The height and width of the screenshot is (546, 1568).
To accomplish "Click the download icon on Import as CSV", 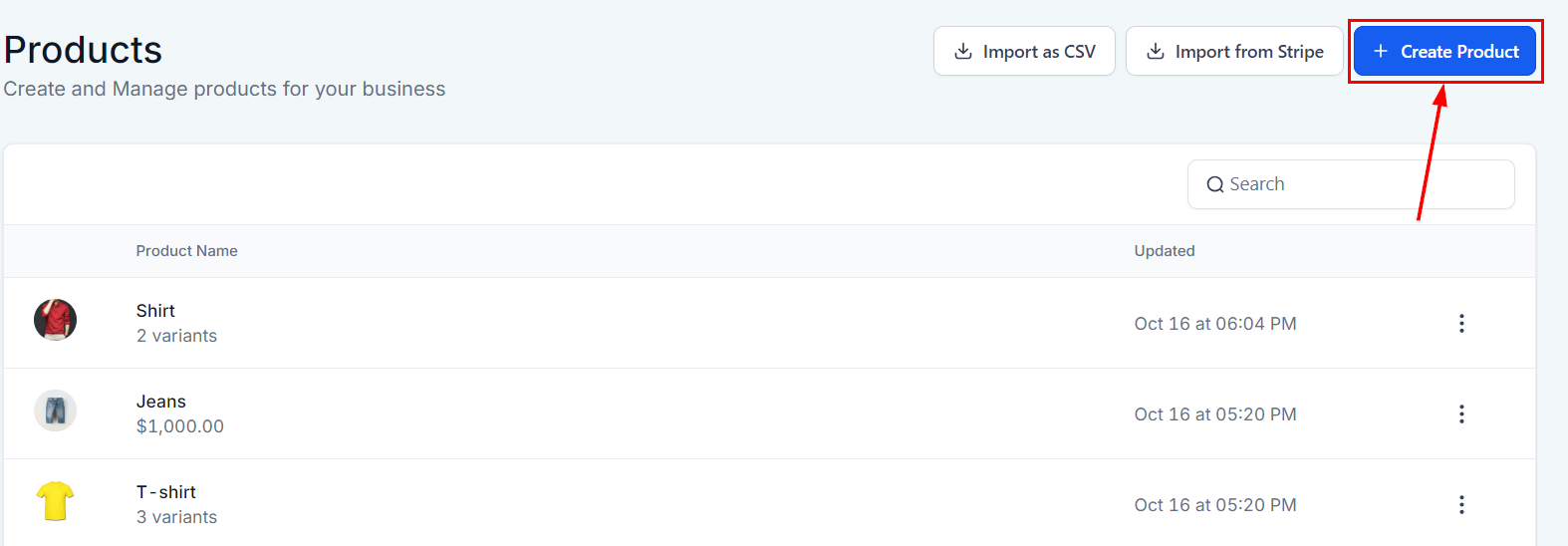I will [x=962, y=52].
